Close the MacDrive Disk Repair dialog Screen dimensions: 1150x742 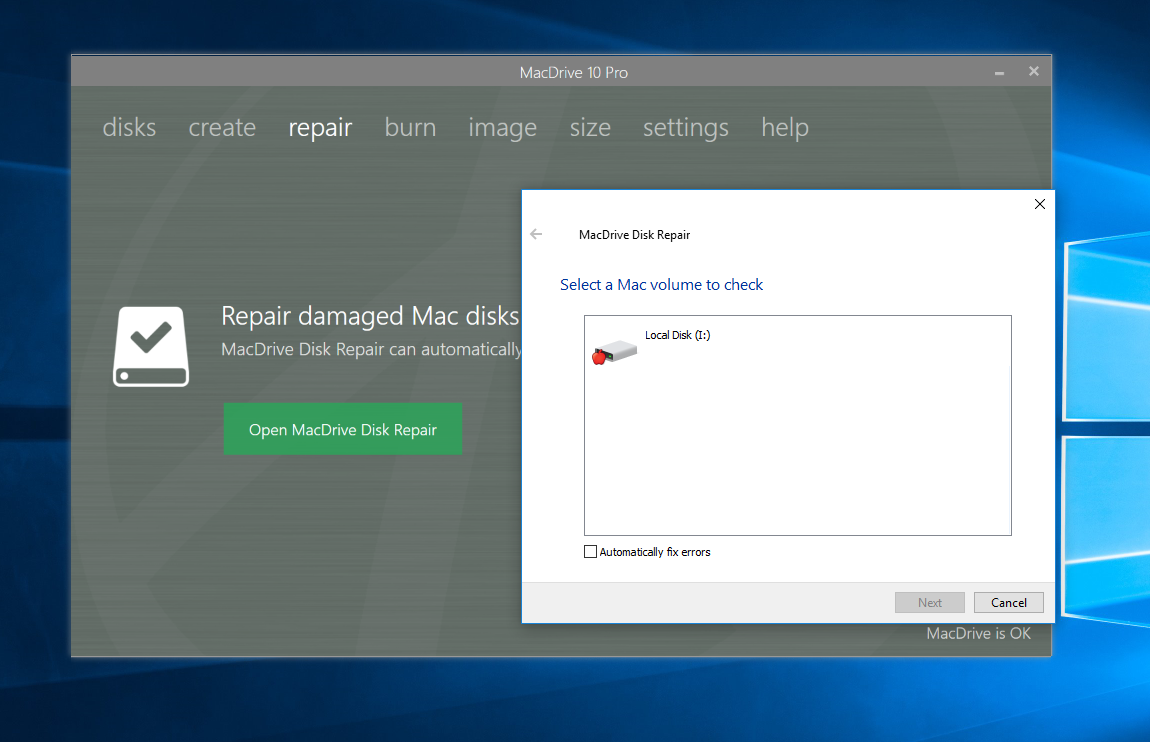pyautogui.click(x=1039, y=204)
